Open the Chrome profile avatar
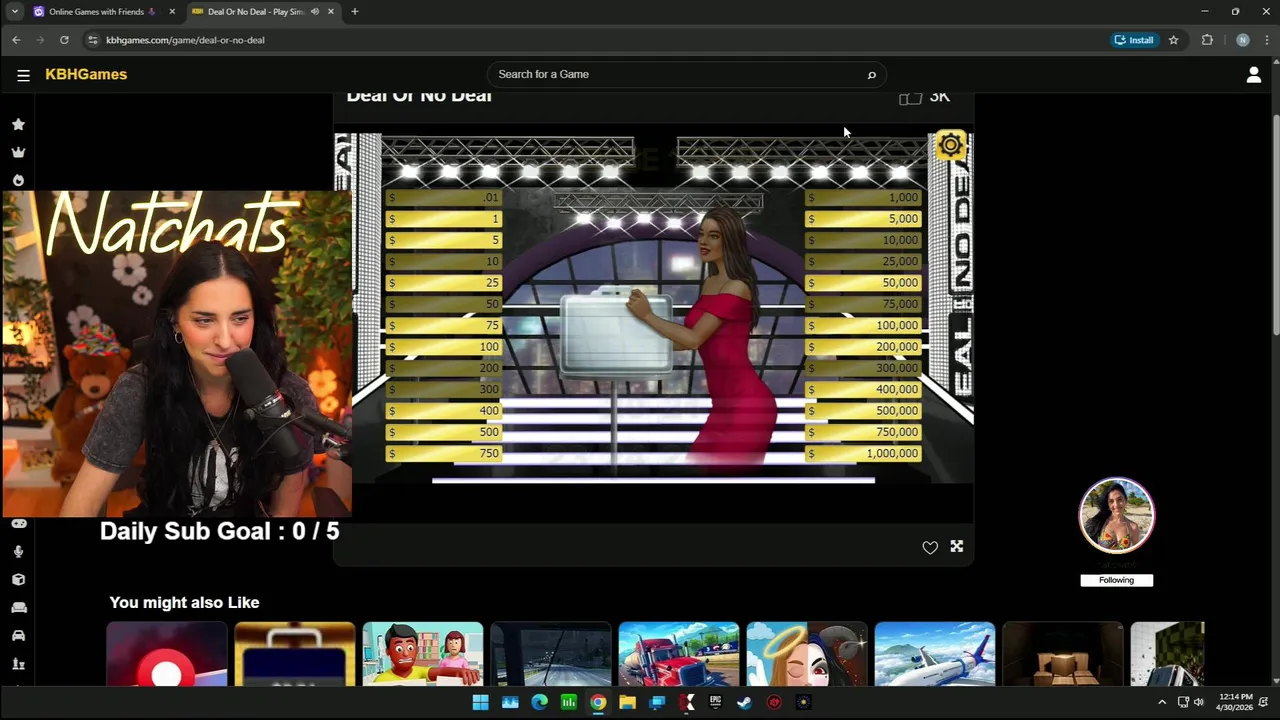The width and height of the screenshot is (1280, 720). tap(1242, 40)
